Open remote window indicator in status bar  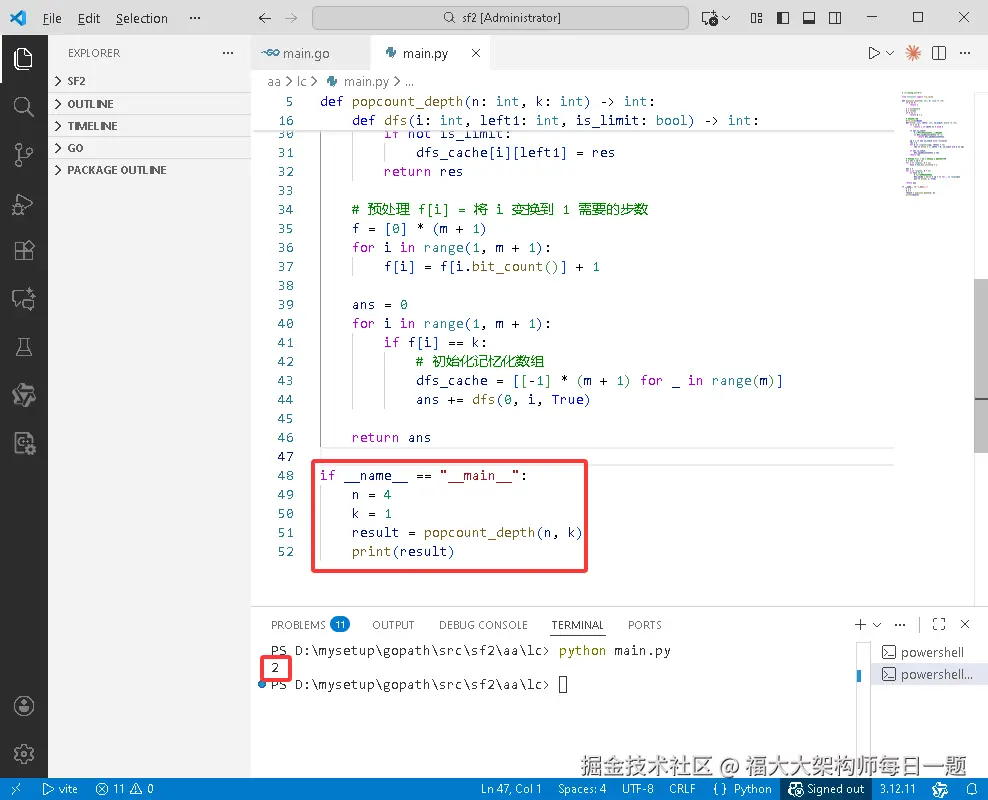tap(16, 789)
